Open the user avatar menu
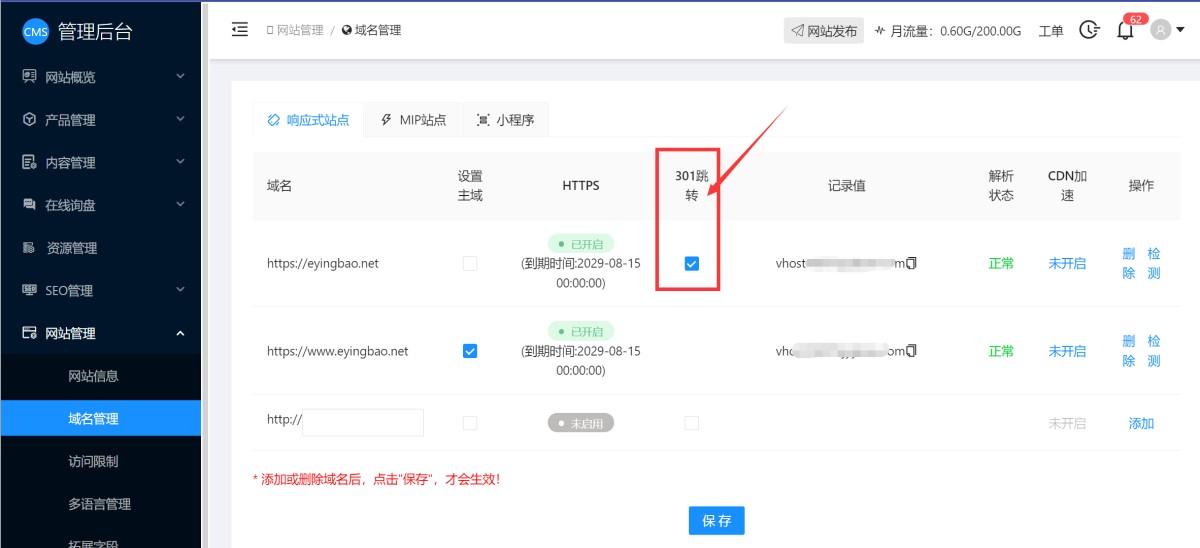Image resolution: width=1200 pixels, height=548 pixels. (1166, 30)
